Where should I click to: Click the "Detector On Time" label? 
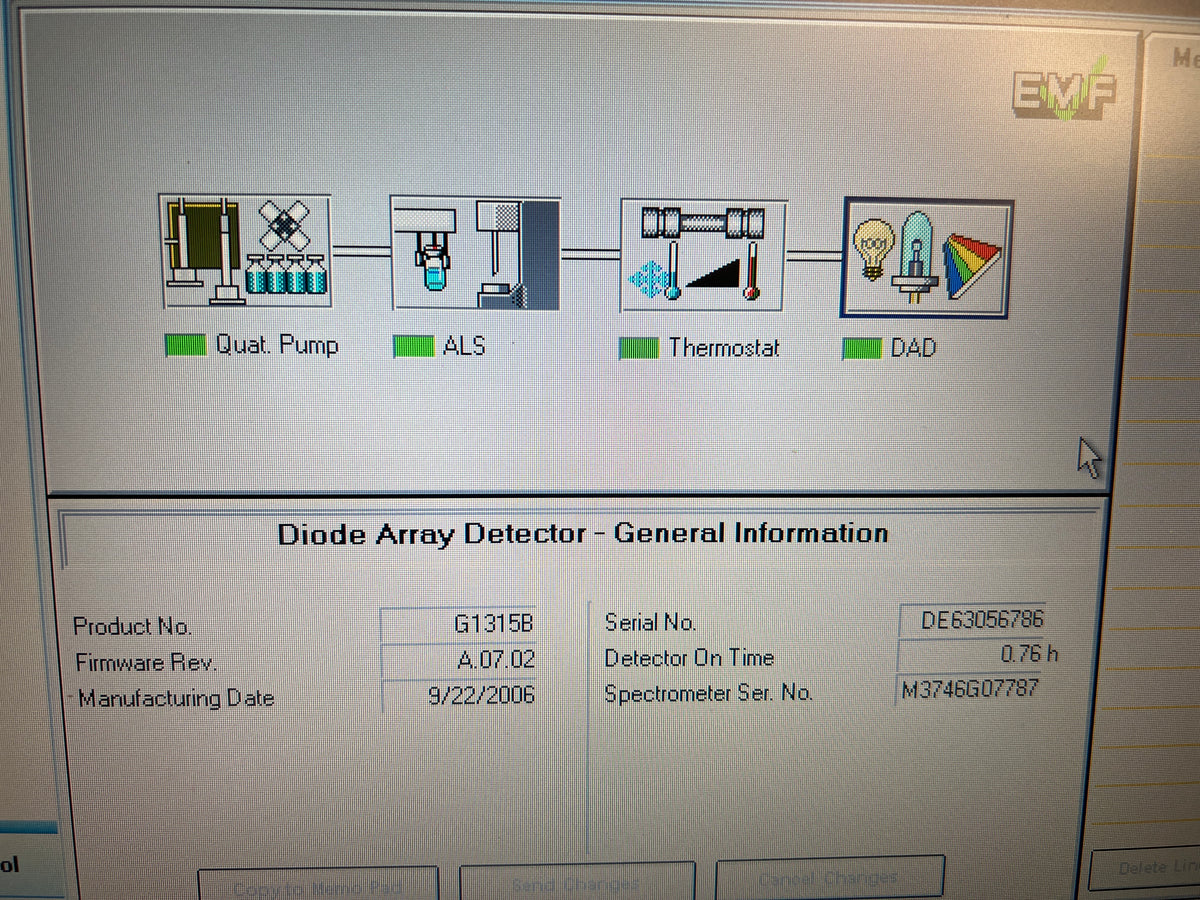[689, 658]
